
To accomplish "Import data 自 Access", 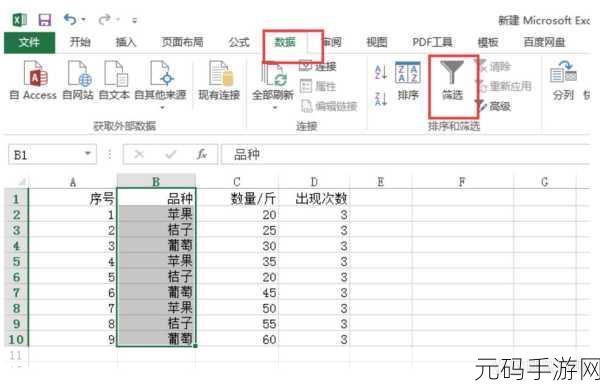I will click(x=33, y=80).
